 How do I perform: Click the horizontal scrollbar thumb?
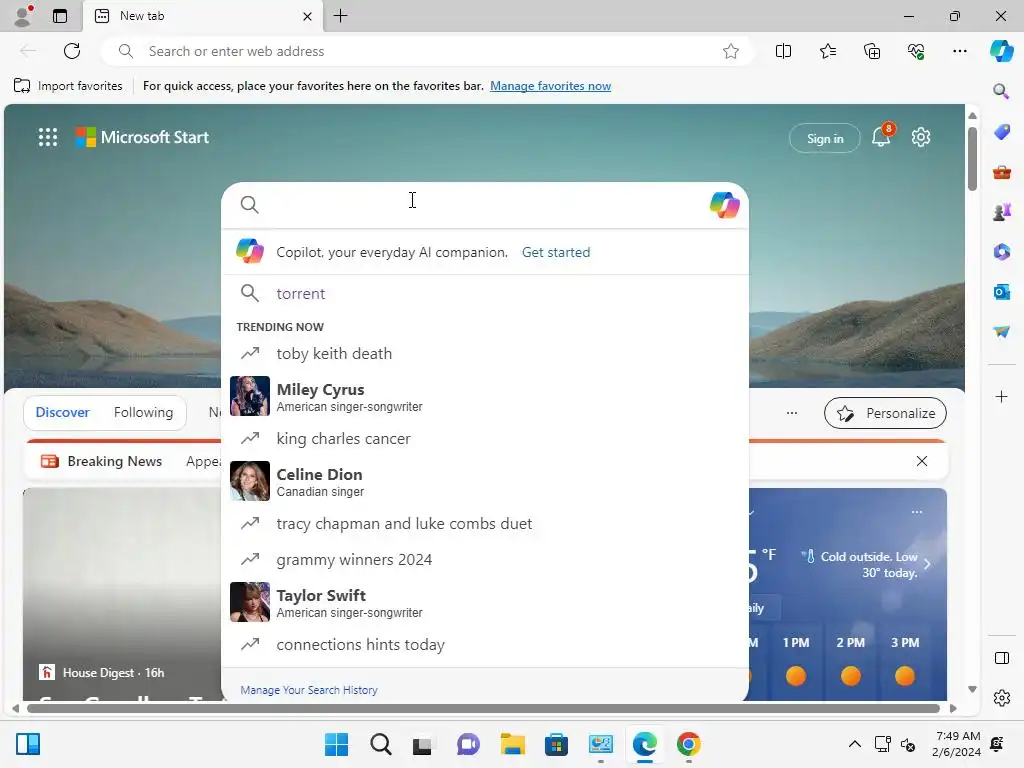[483, 709]
